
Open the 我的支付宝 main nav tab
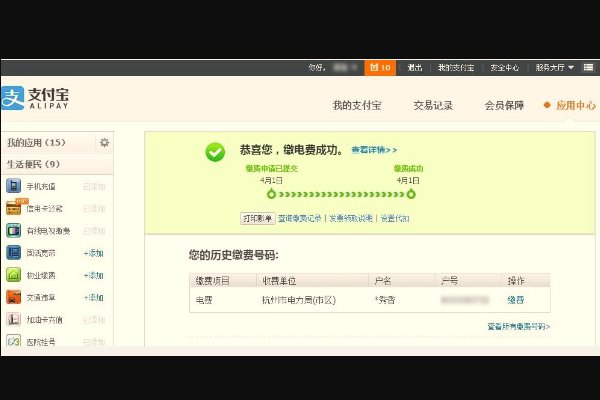357,105
